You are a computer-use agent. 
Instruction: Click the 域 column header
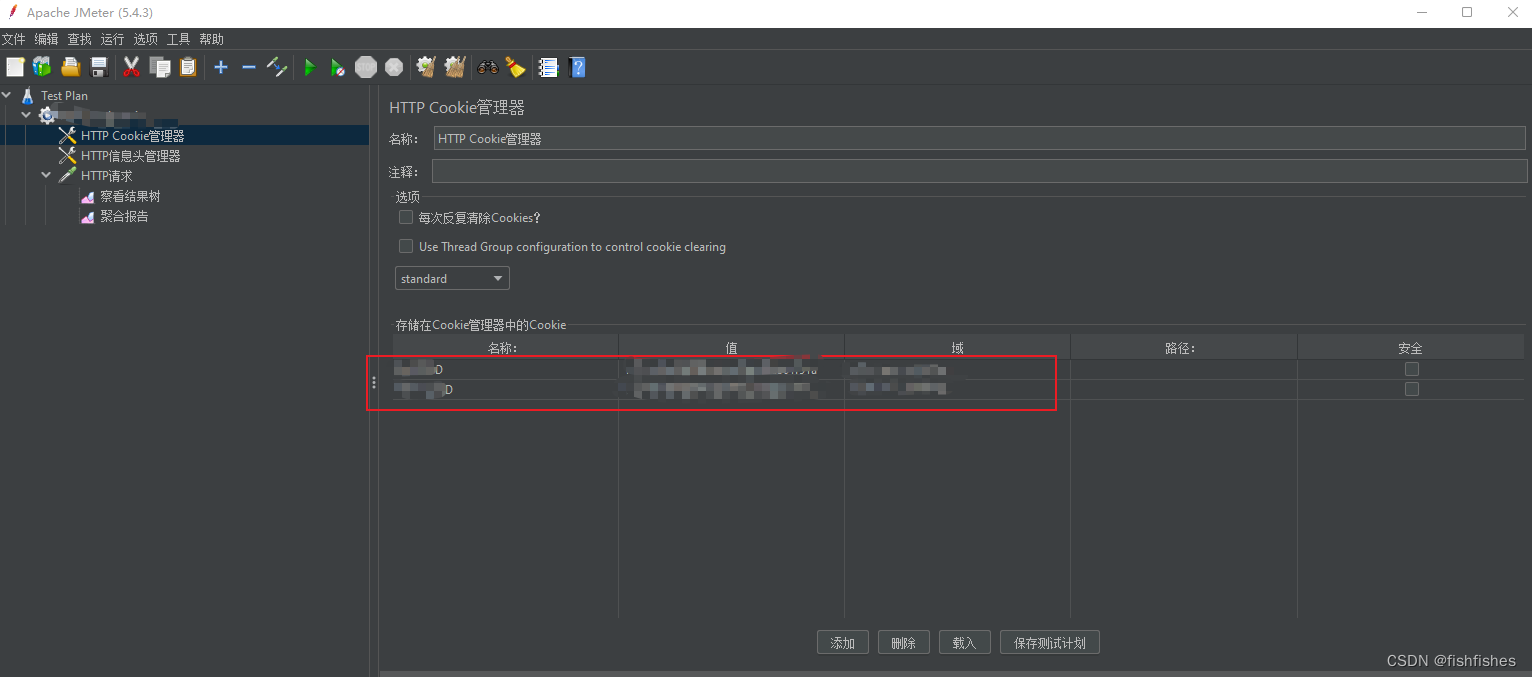(x=957, y=348)
